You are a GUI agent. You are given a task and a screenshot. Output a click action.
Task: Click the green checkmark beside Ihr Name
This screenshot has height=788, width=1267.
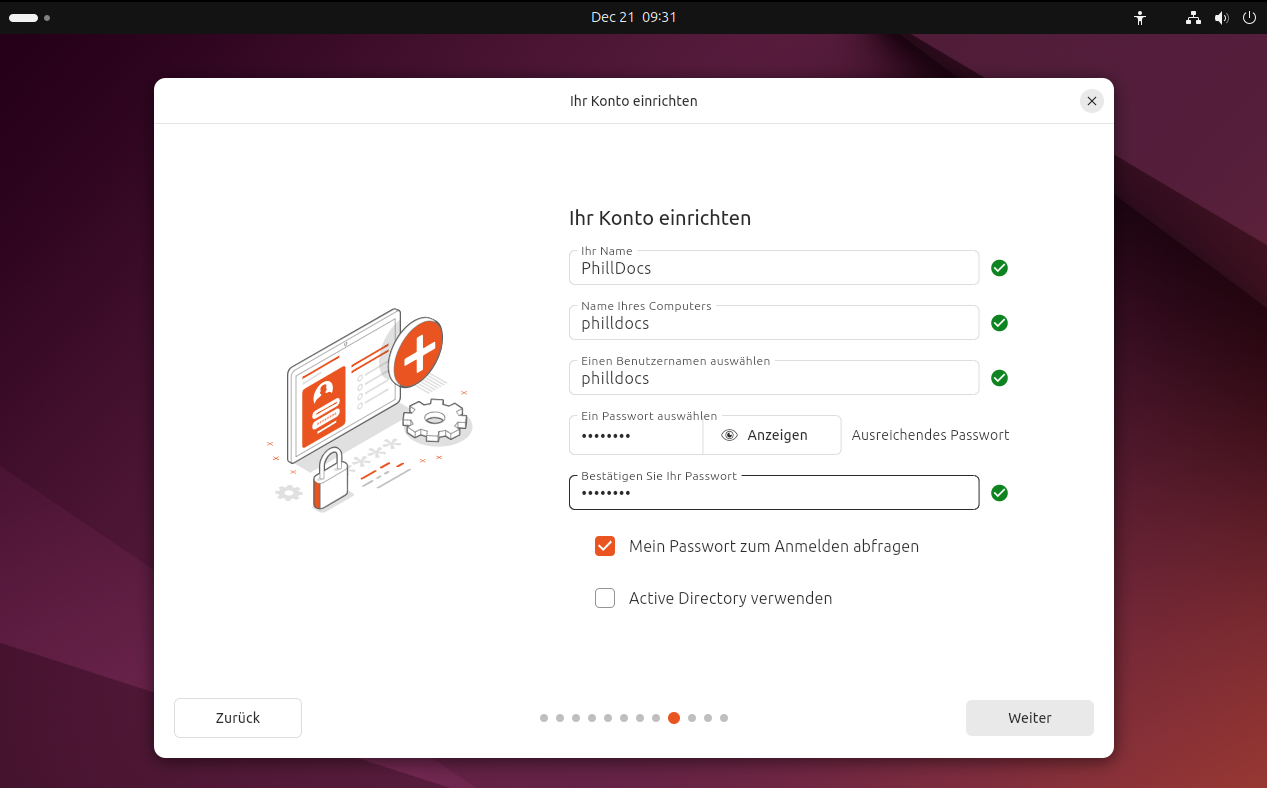999,268
